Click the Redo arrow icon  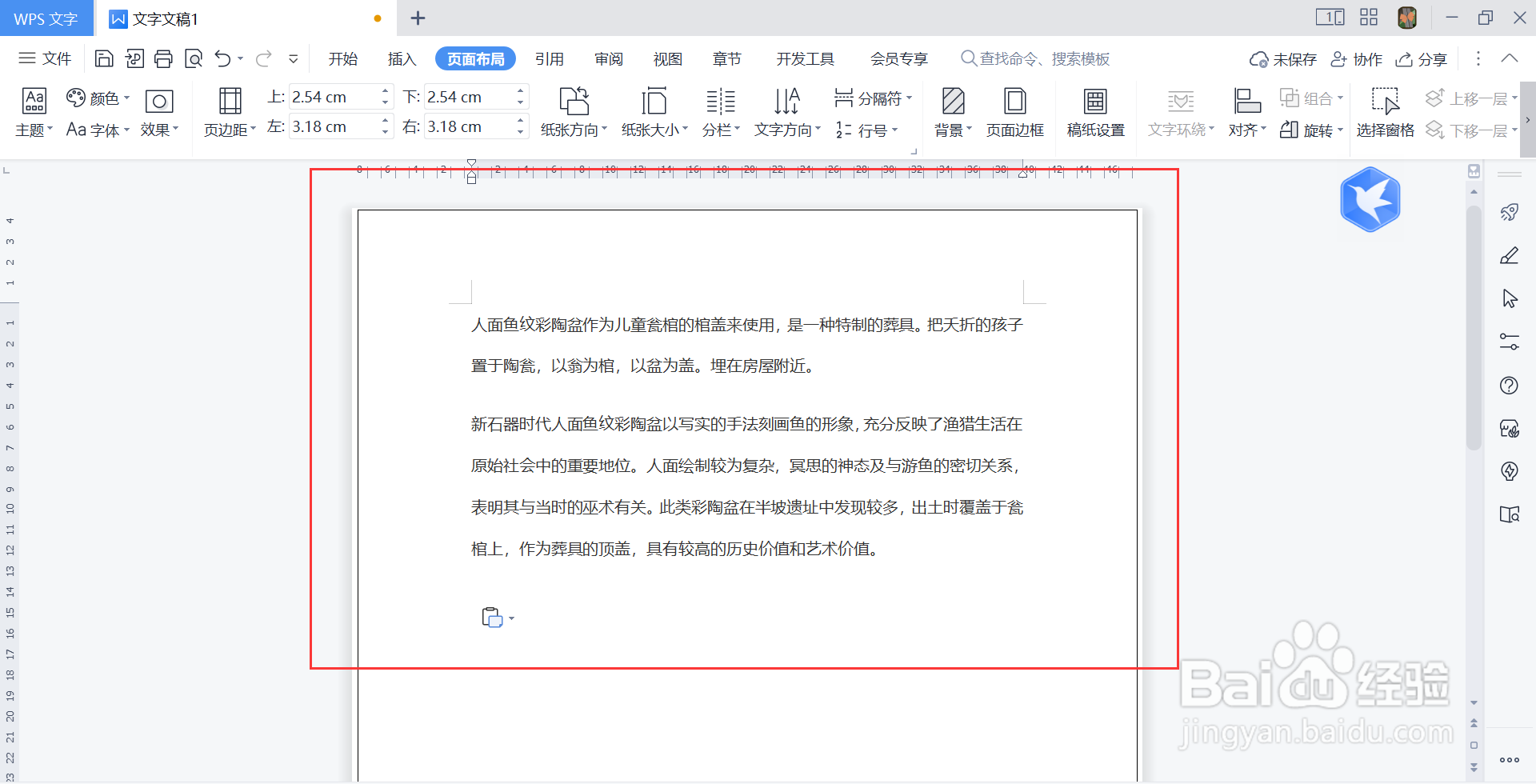click(264, 58)
